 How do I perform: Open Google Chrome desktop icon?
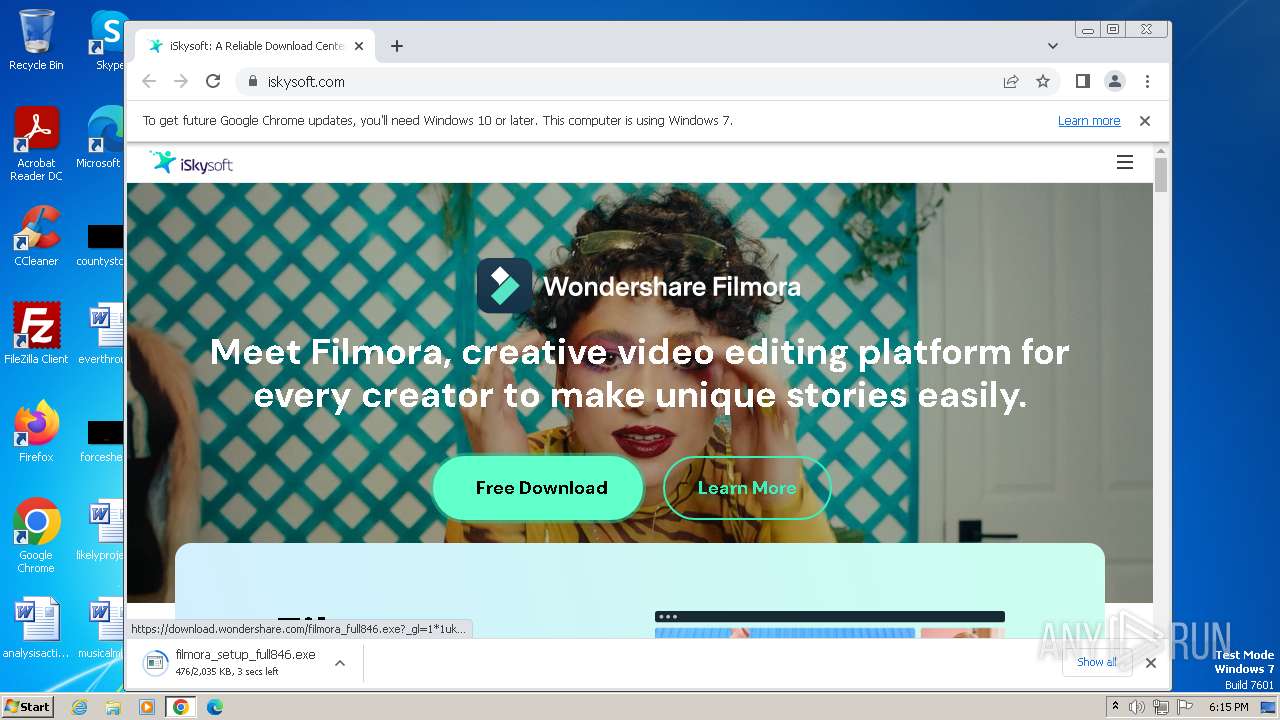coord(36,536)
